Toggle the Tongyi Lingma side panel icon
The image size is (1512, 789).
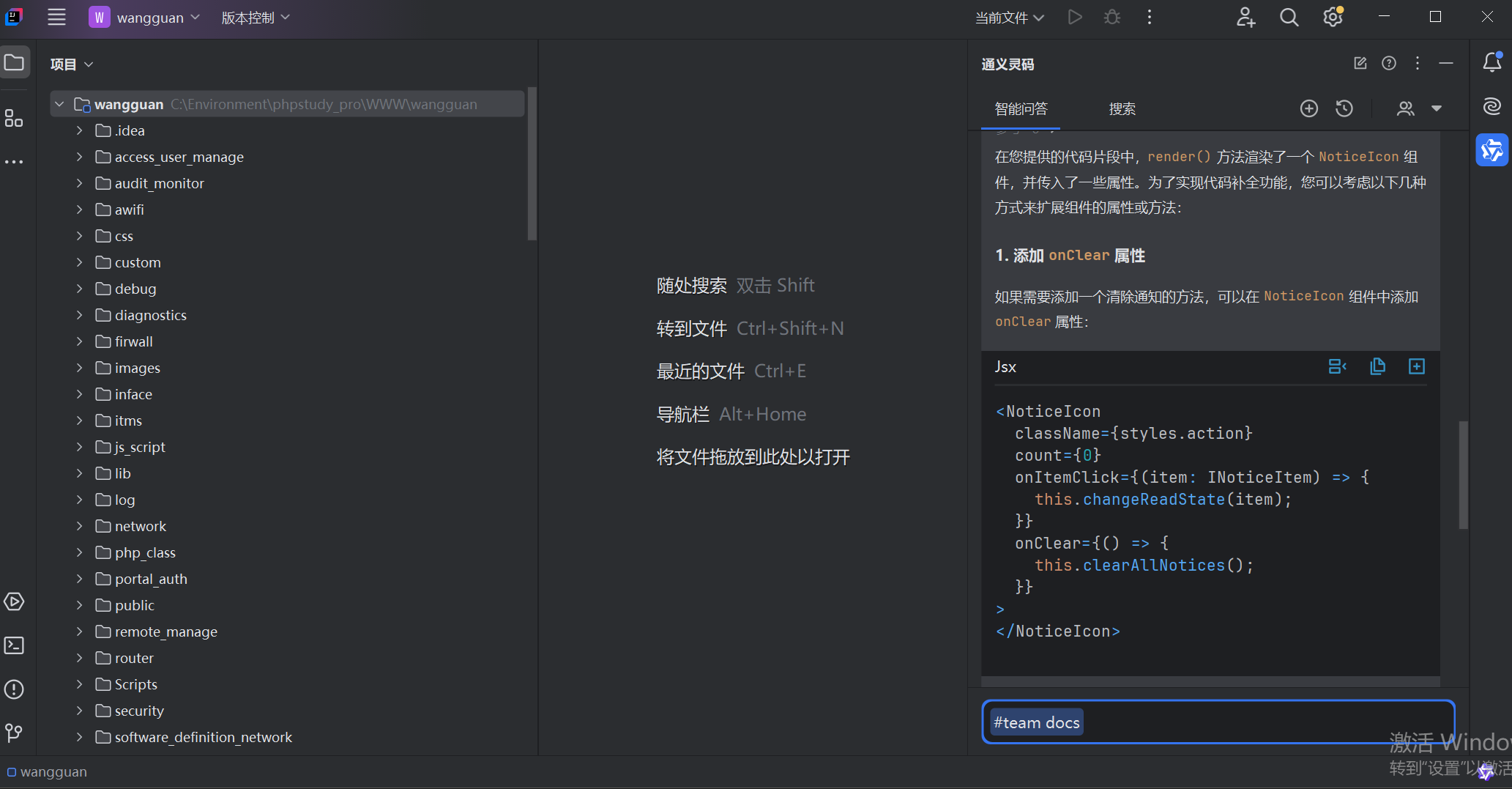[x=1491, y=150]
